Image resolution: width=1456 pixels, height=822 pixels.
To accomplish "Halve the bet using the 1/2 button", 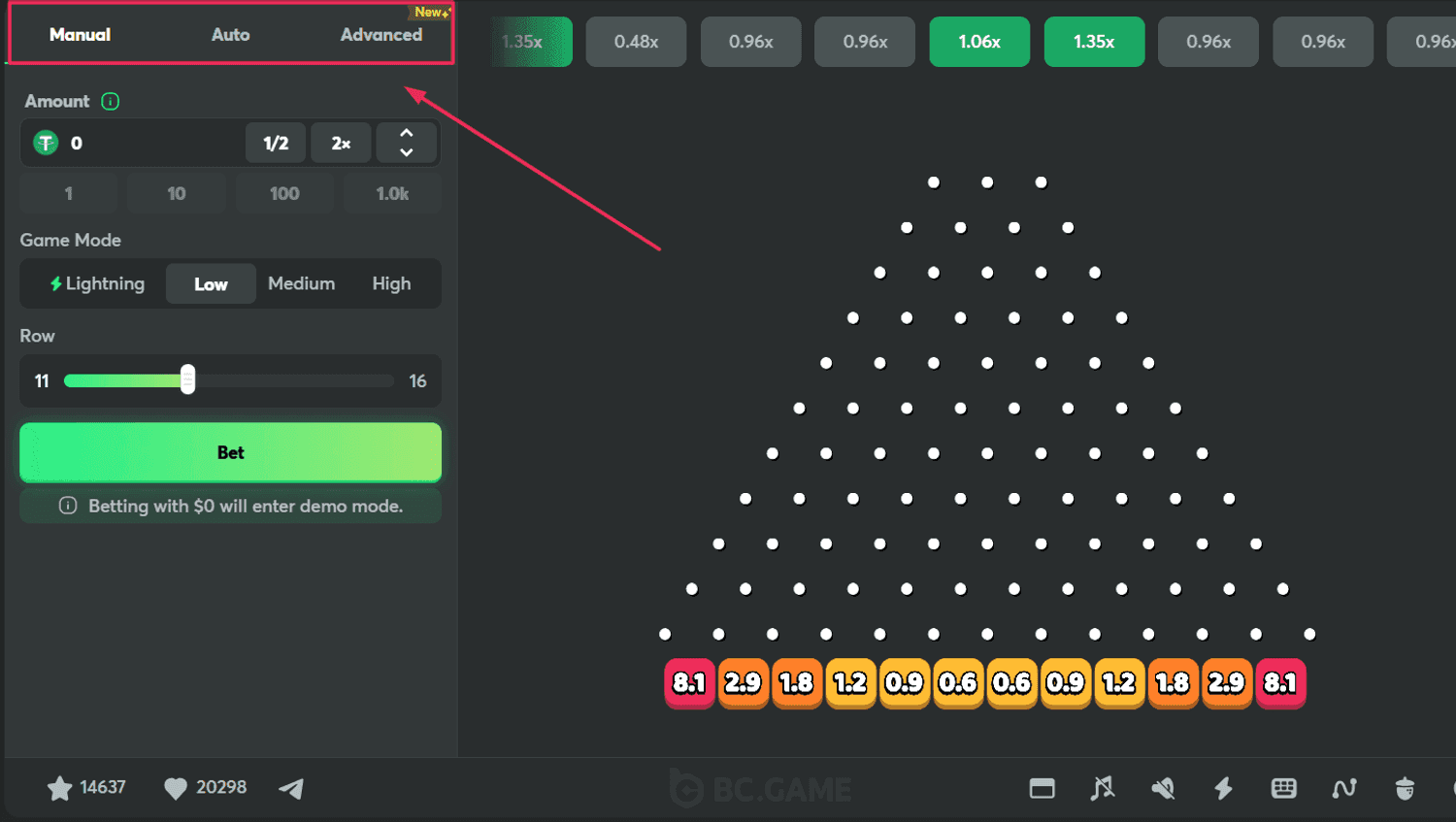I will (276, 142).
